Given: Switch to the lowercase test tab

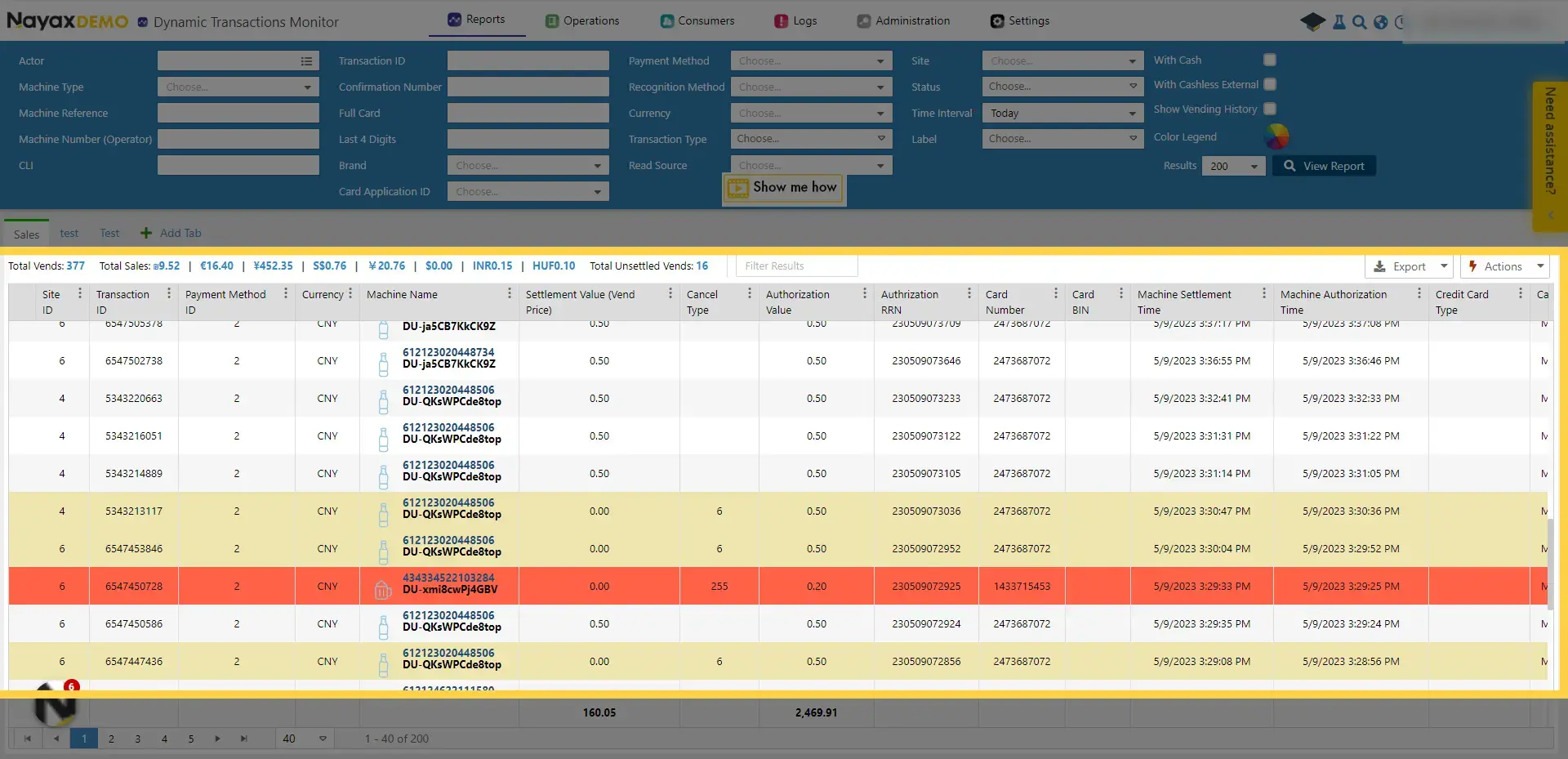Looking at the screenshot, I should [69, 234].
